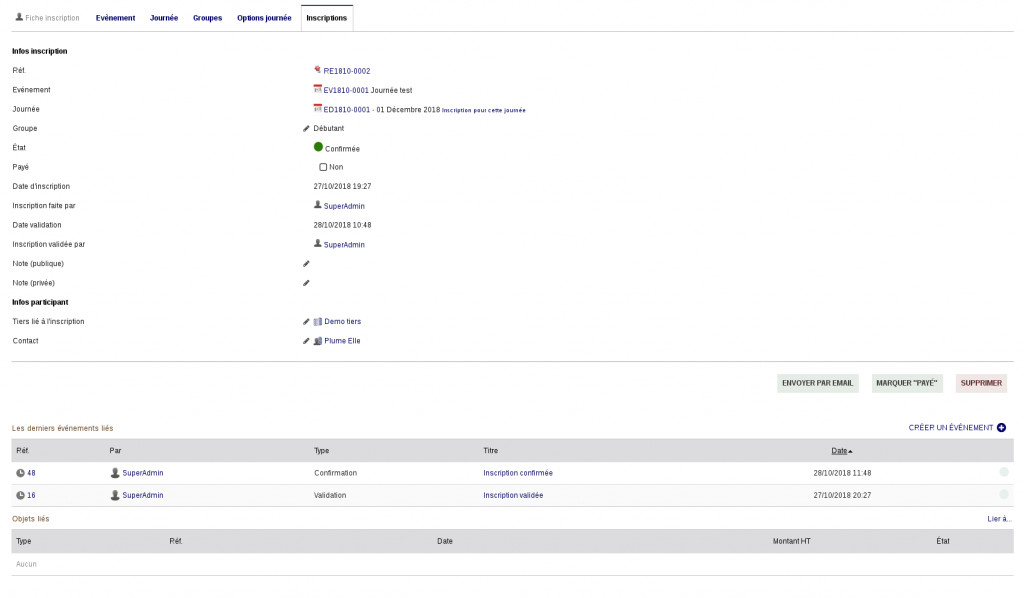Open SuperAdmin in Validation event row
The width and height of the screenshot is (1024, 598).
coord(143,496)
